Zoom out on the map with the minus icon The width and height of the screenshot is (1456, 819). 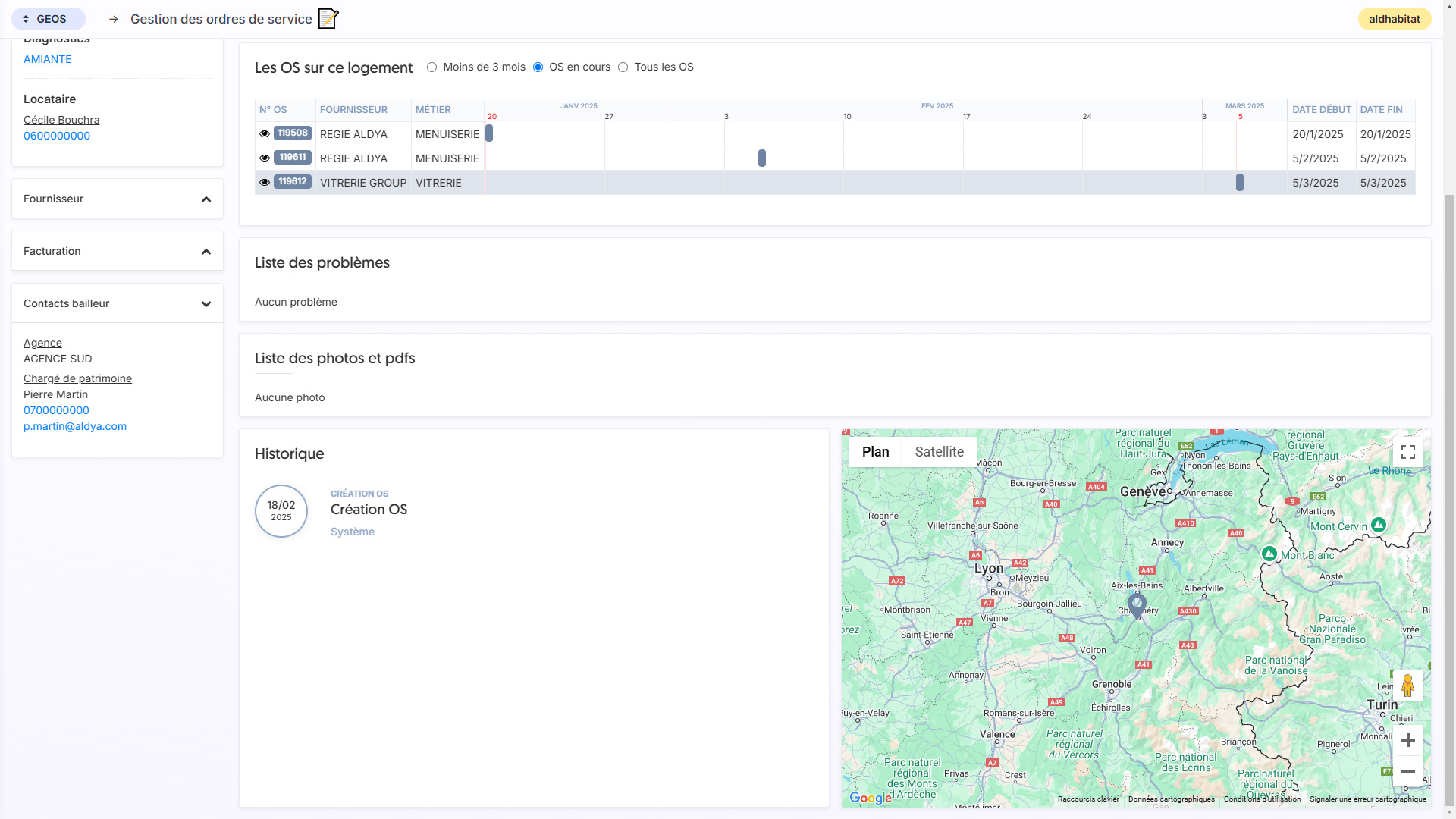(1408, 770)
